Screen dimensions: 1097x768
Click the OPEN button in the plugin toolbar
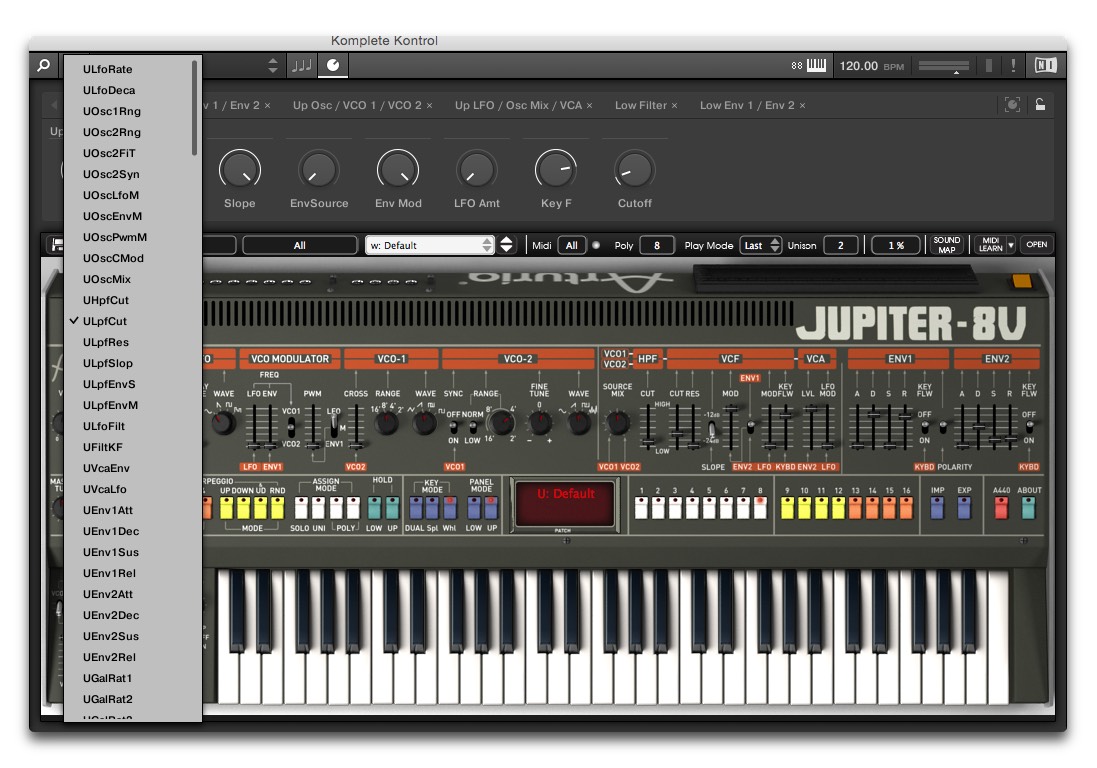(1036, 244)
